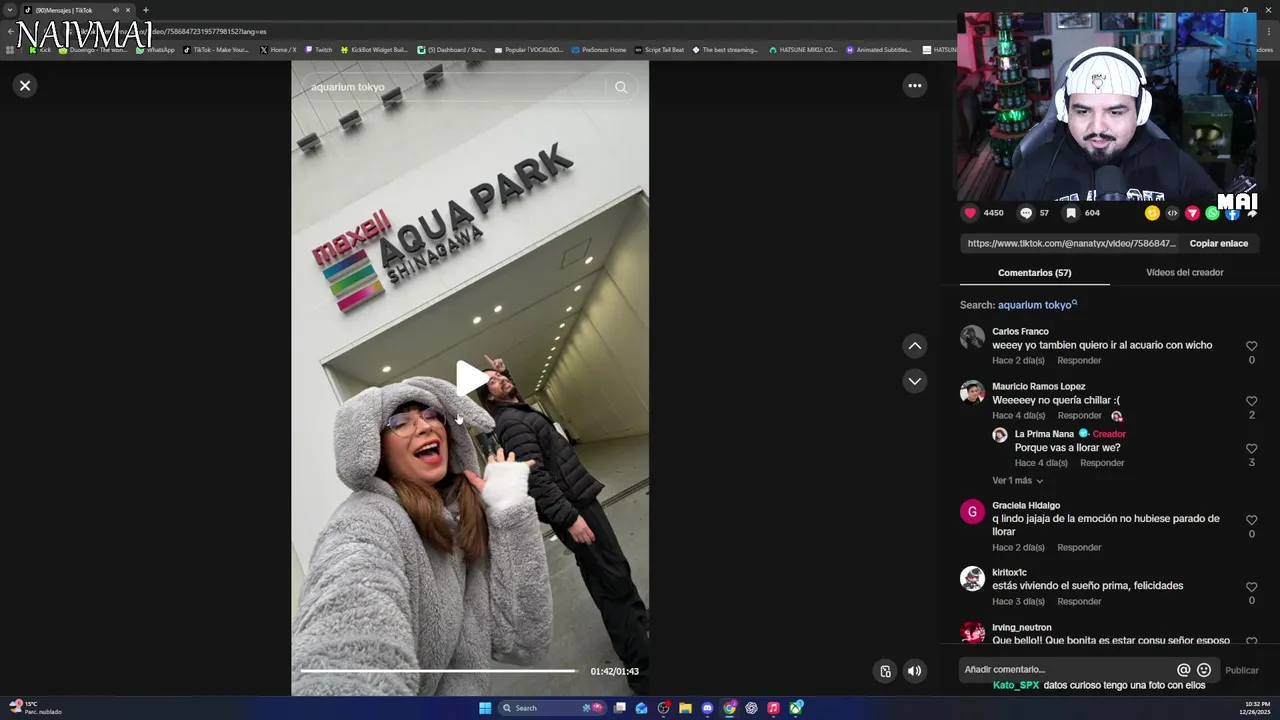The height and width of the screenshot is (720, 1280).
Task: Share video to Facebook
Action: click(1232, 213)
